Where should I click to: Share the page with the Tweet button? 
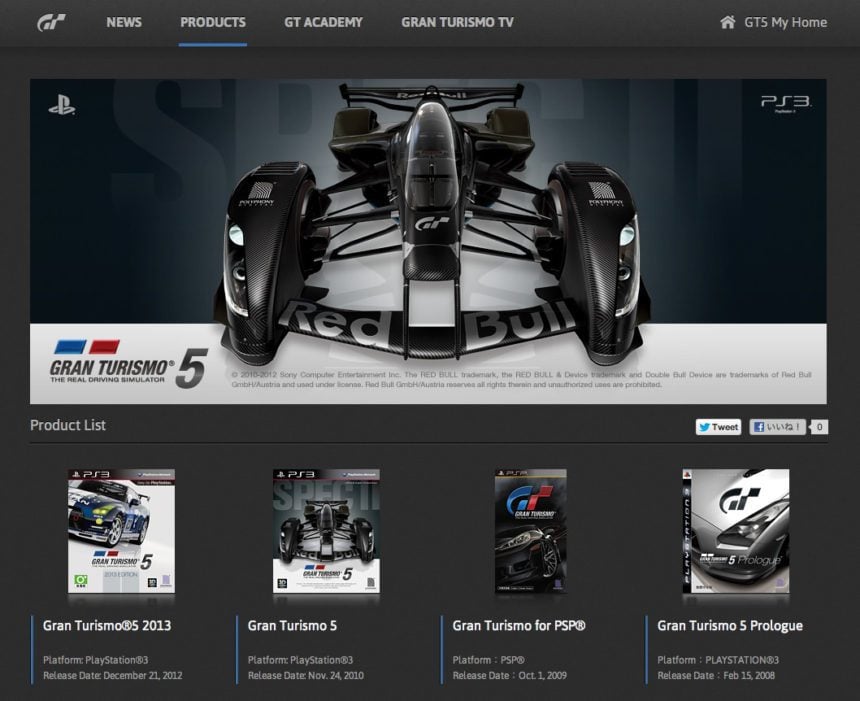point(718,427)
